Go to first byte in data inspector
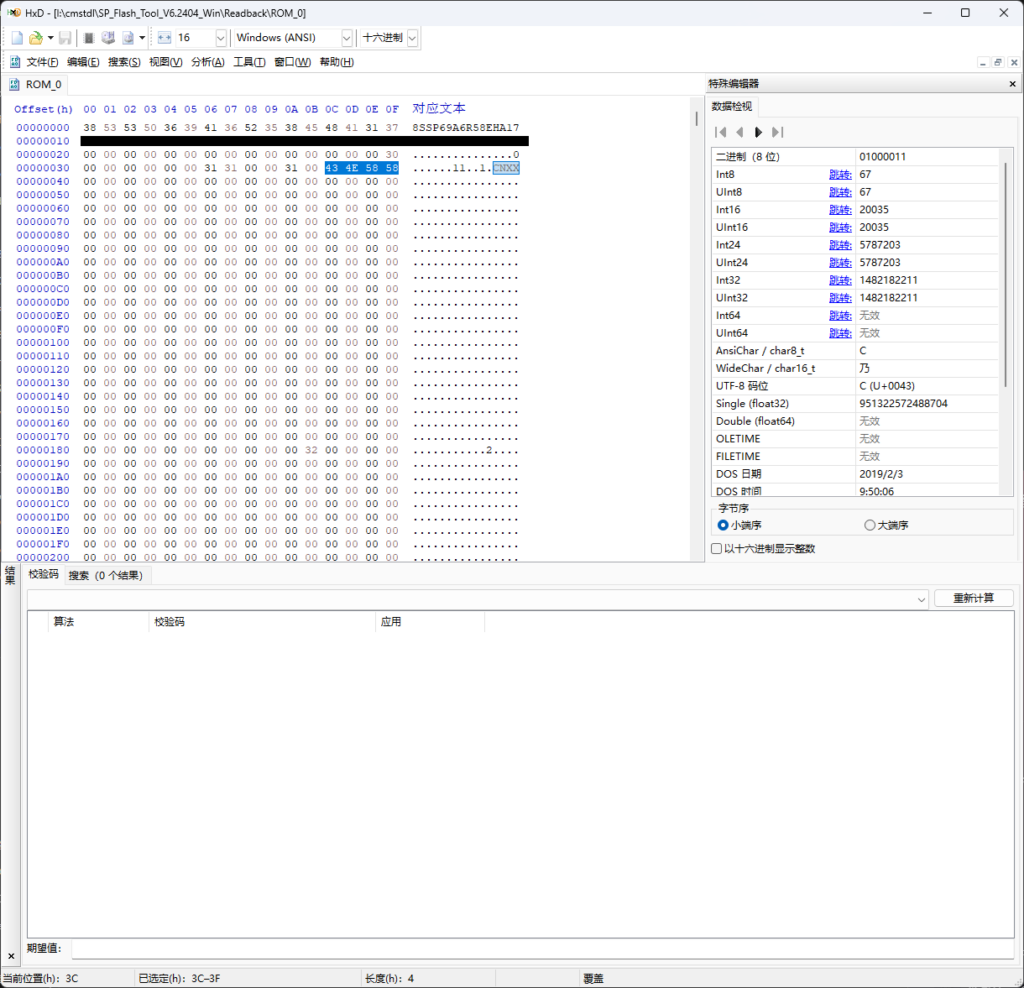 tap(720, 132)
